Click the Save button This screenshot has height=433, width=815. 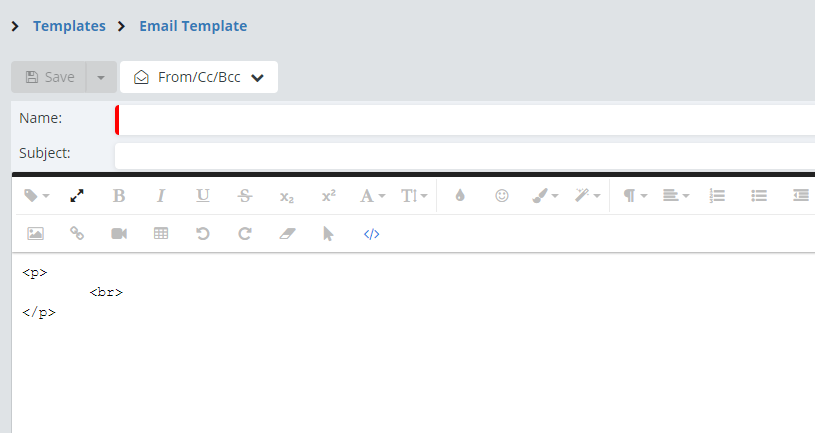tap(49, 77)
